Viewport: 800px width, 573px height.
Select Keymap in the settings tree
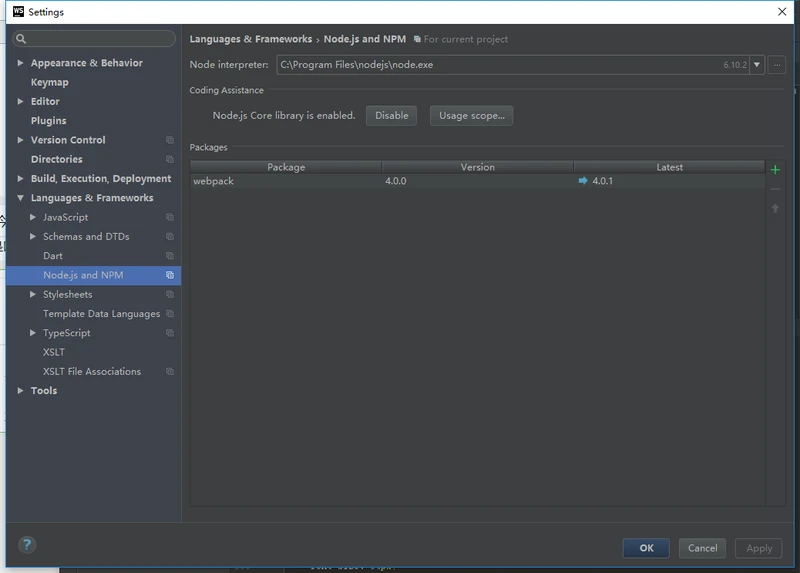(49, 82)
